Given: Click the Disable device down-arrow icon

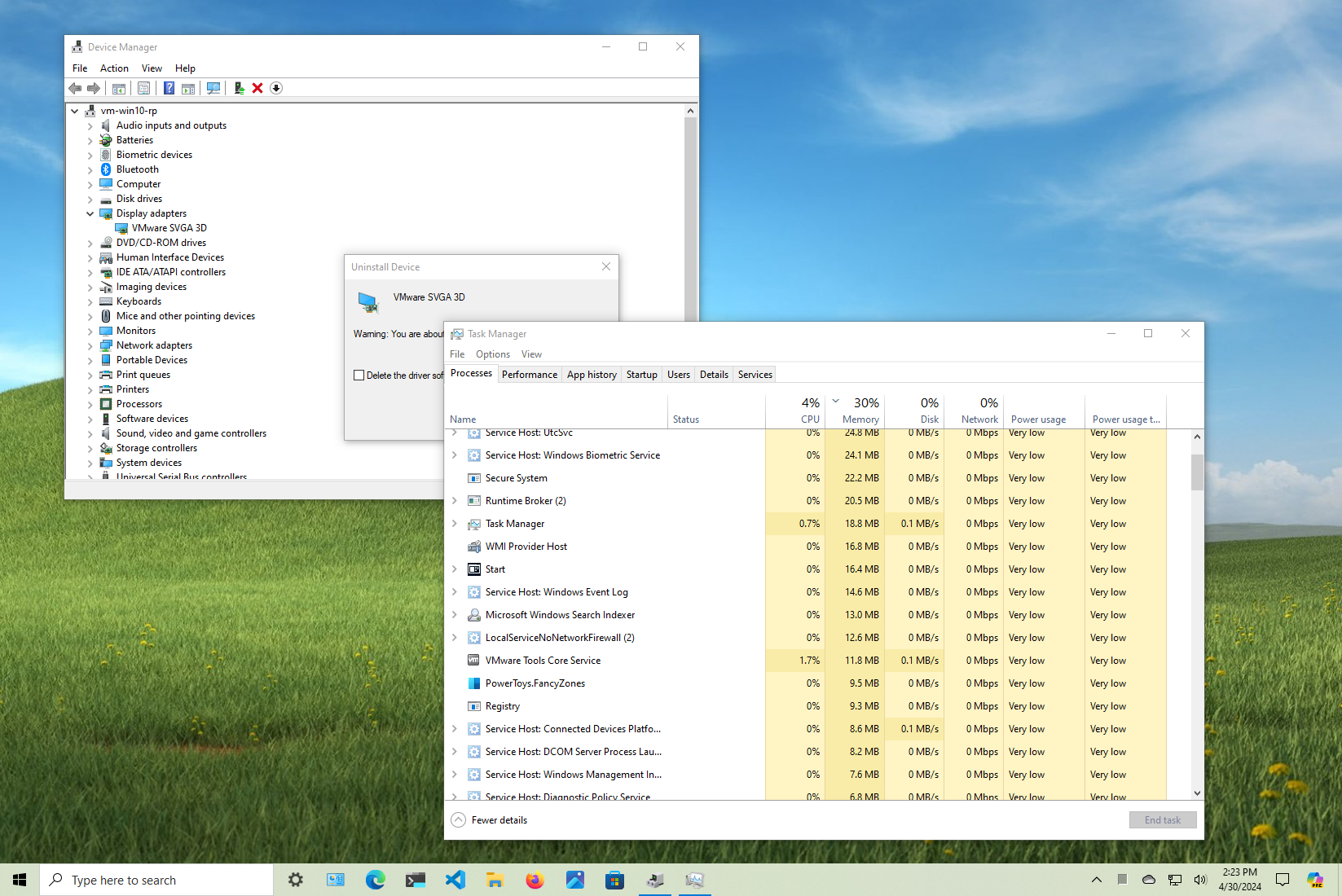Looking at the screenshot, I should coord(276,88).
